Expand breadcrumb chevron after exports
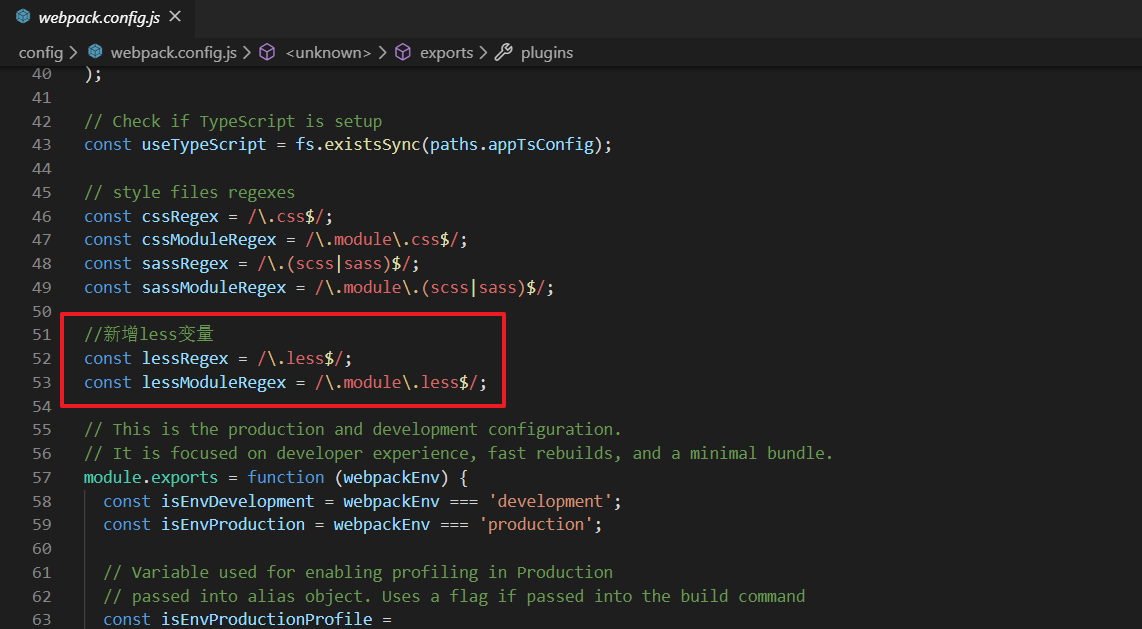1142x629 pixels. pyautogui.click(x=483, y=52)
